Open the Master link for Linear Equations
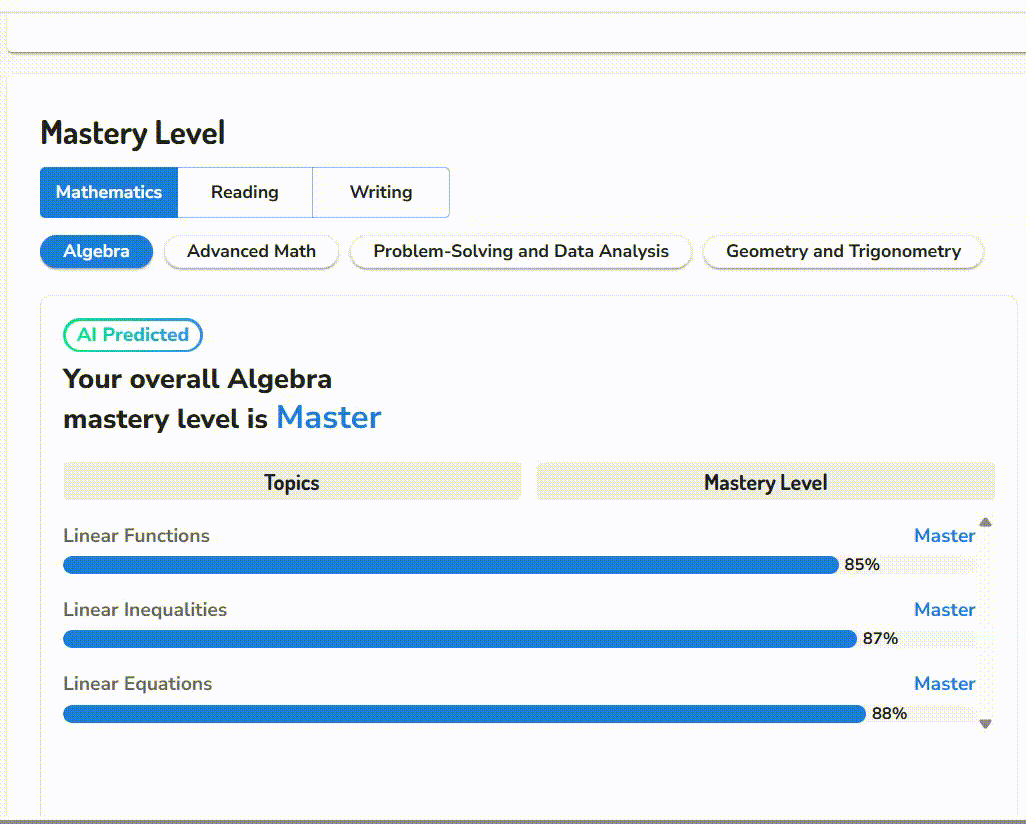Image resolution: width=1026 pixels, height=824 pixels. tap(944, 683)
